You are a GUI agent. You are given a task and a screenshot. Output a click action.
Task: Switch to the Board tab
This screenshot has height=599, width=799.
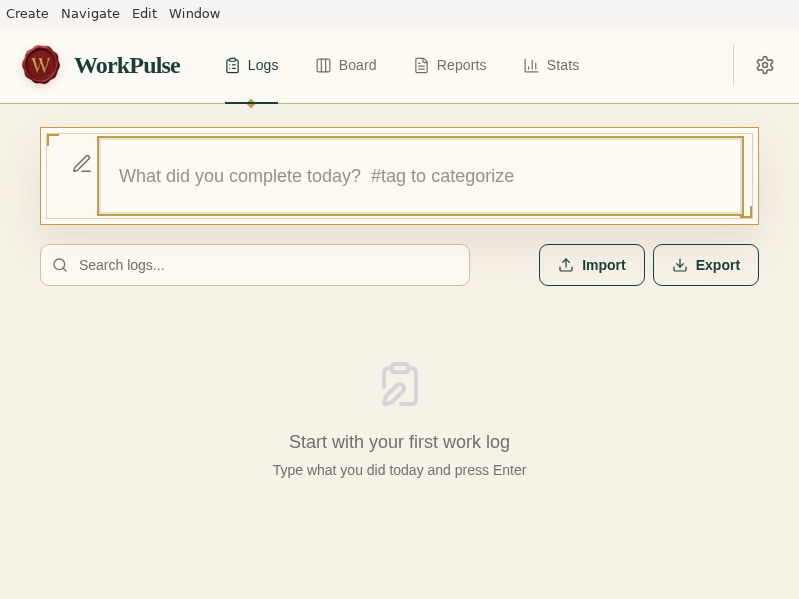click(346, 65)
